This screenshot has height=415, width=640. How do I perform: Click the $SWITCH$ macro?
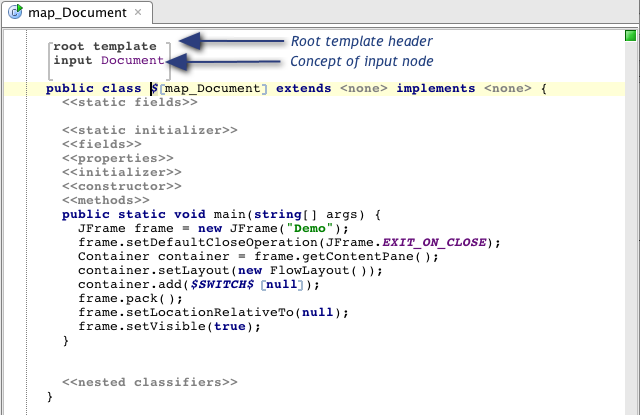(222, 284)
